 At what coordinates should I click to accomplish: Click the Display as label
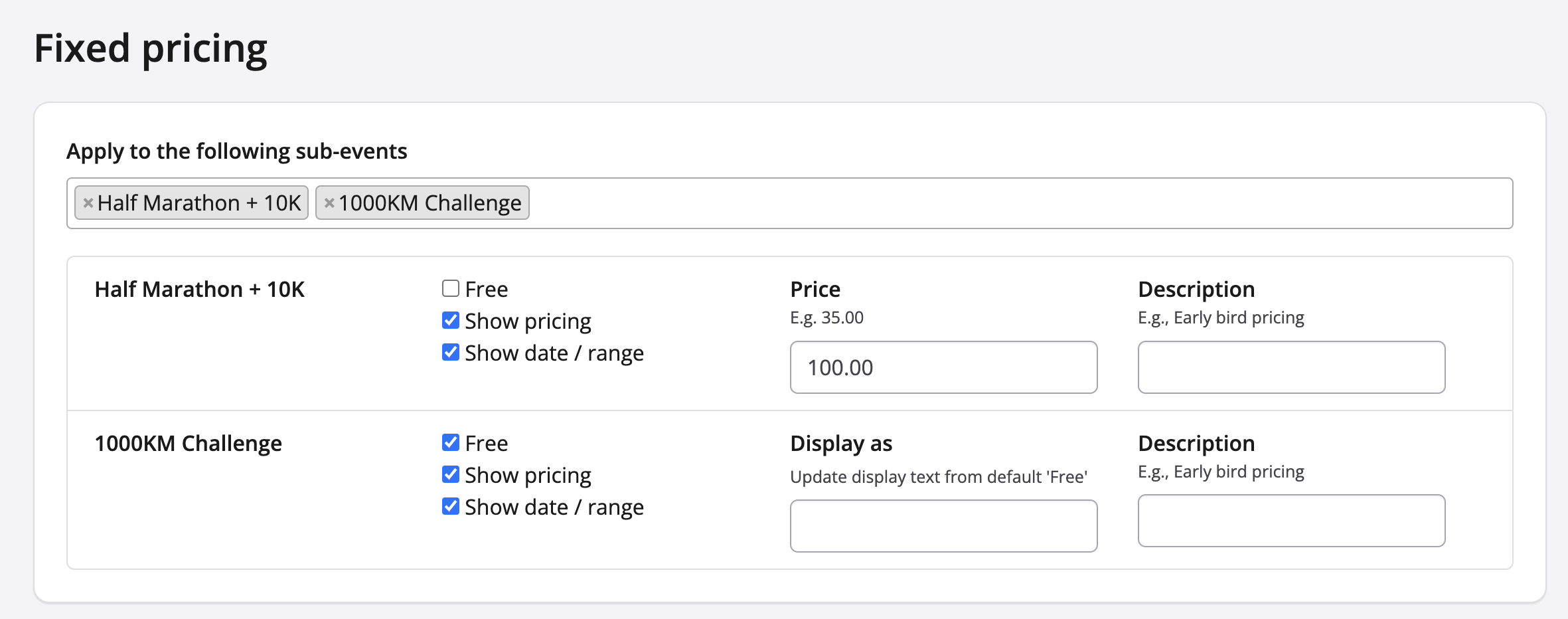click(840, 444)
